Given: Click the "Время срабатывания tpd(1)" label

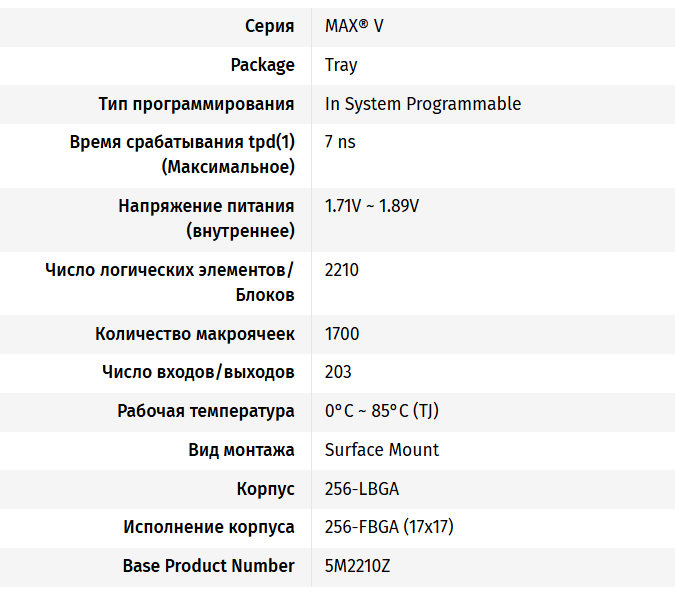Looking at the screenshot, I should (x=182, y=142).
